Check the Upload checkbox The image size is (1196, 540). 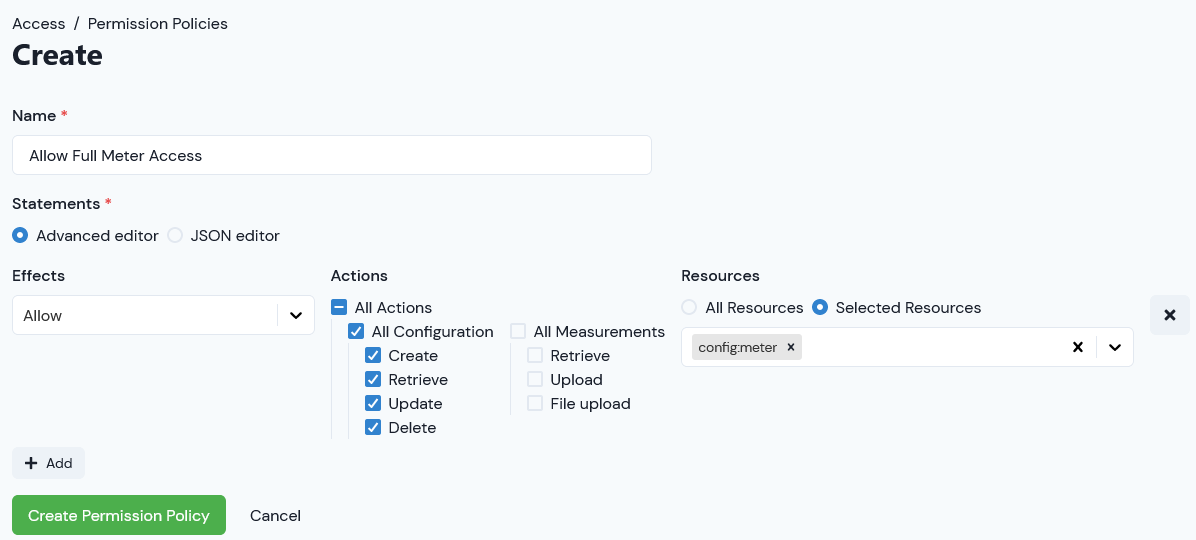tap(535, 380)
